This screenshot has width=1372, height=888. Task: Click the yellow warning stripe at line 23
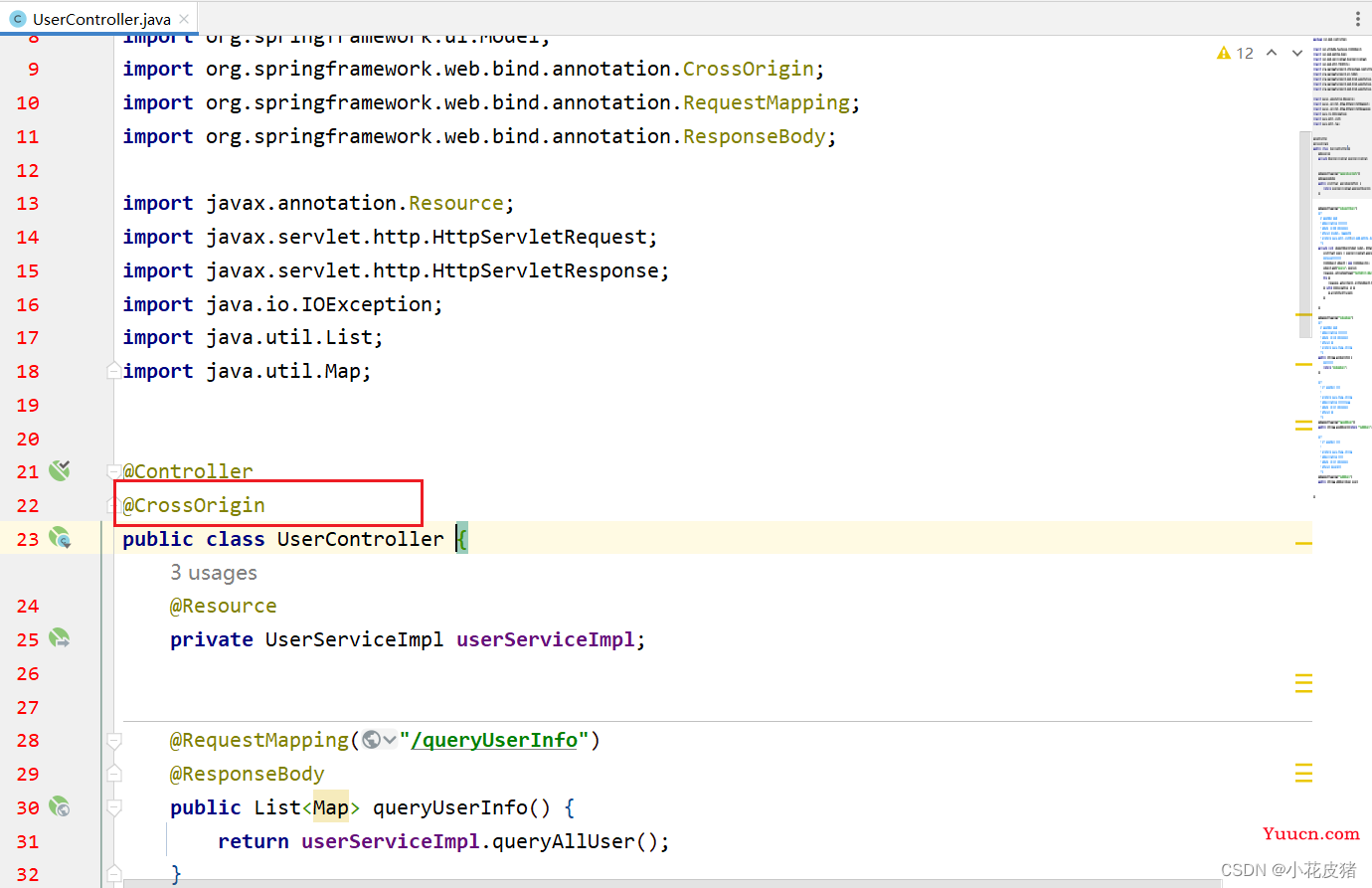tap(1303, 543)
